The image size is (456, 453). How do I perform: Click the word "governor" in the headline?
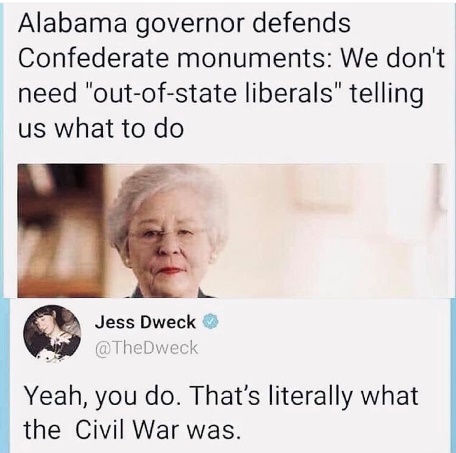(x=190, y=26)
